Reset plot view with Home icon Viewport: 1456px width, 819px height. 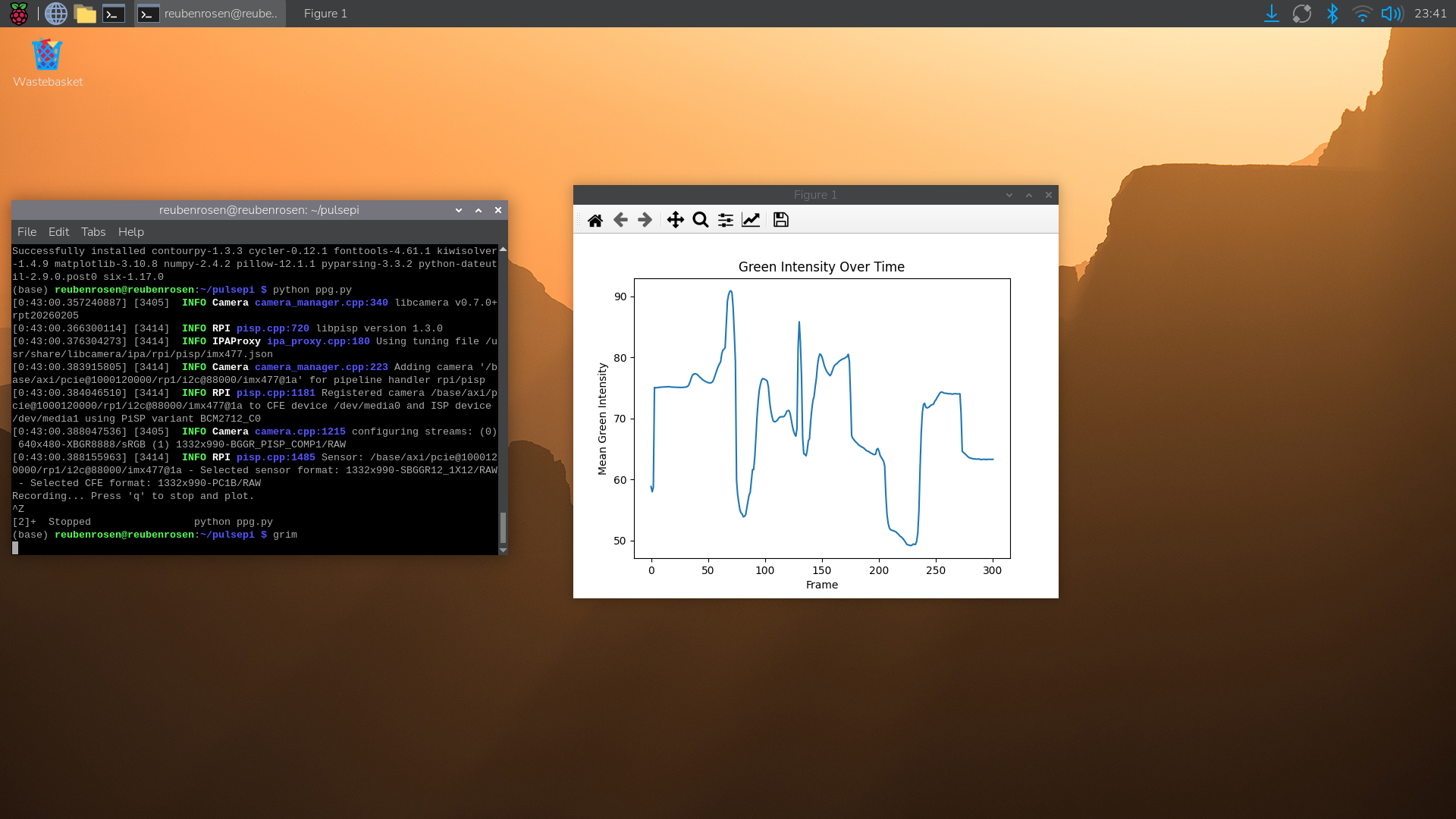(595, 220)
